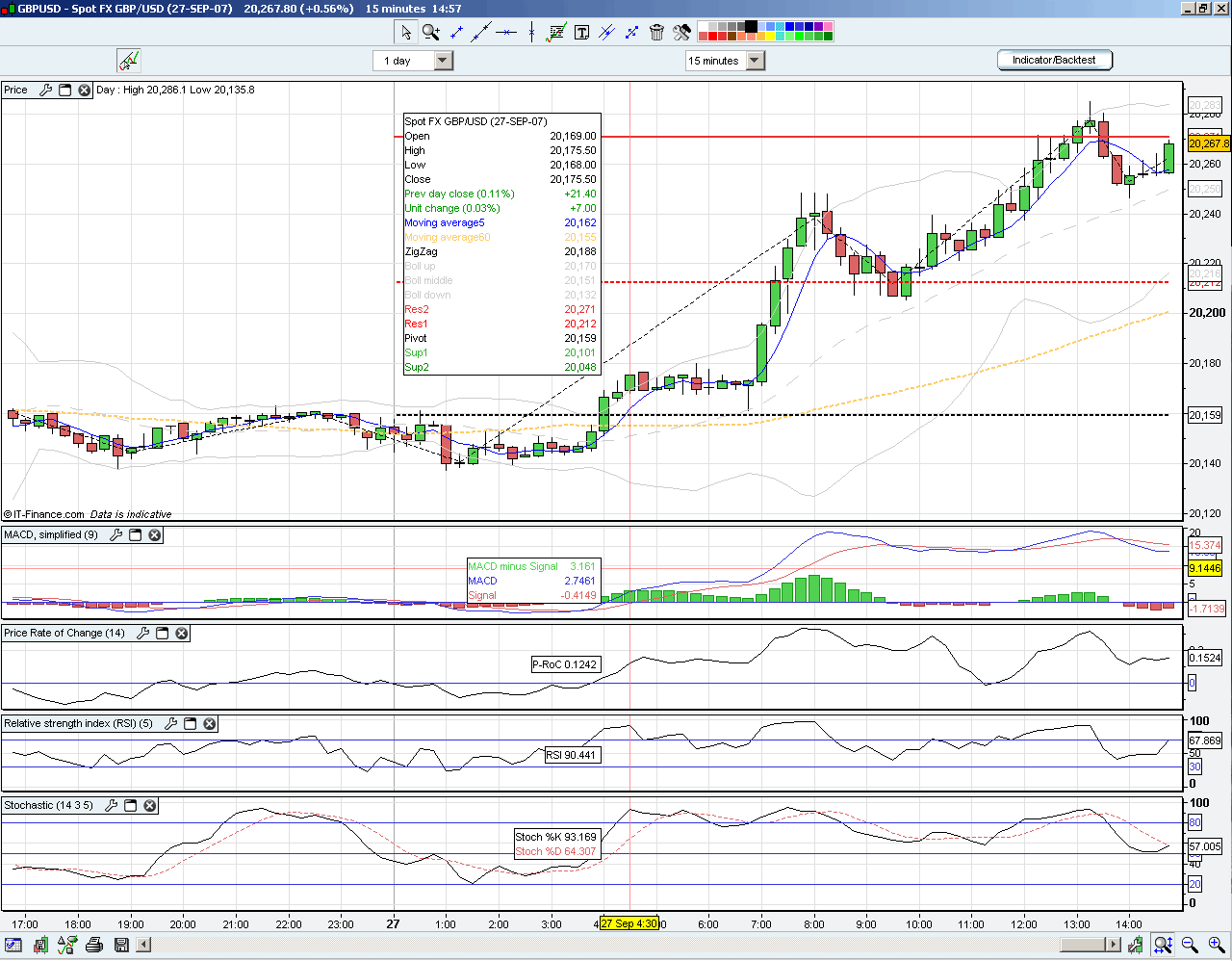The width and height of the screenshot is (1232, 961).
Task: Close the Price Rate of Change panel
Action: coord(182,633)
